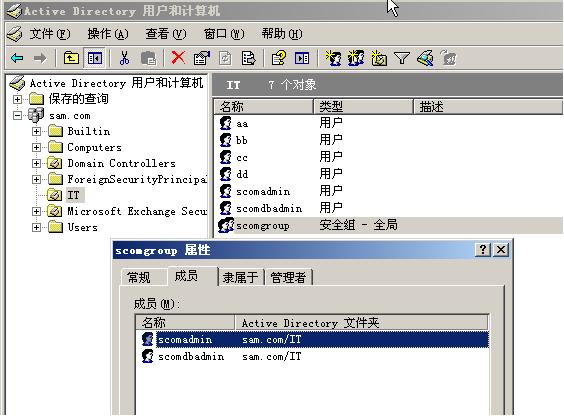Sort list by 名称 column header
Image resolution: width=564 pixels, height=416 pixels.
click(x=264, y=106)
